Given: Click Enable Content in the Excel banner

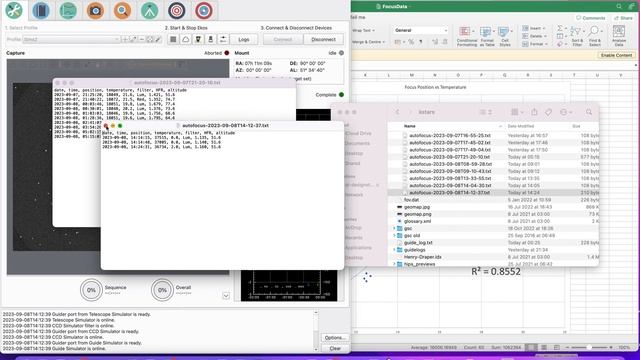Looking at the screenshot, I should coord(616,55).
